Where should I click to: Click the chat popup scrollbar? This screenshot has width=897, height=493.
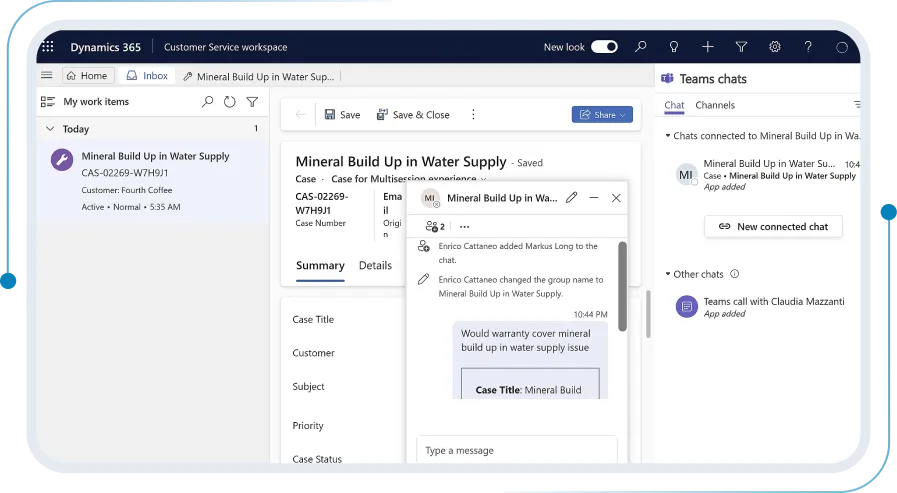point(622,286)
